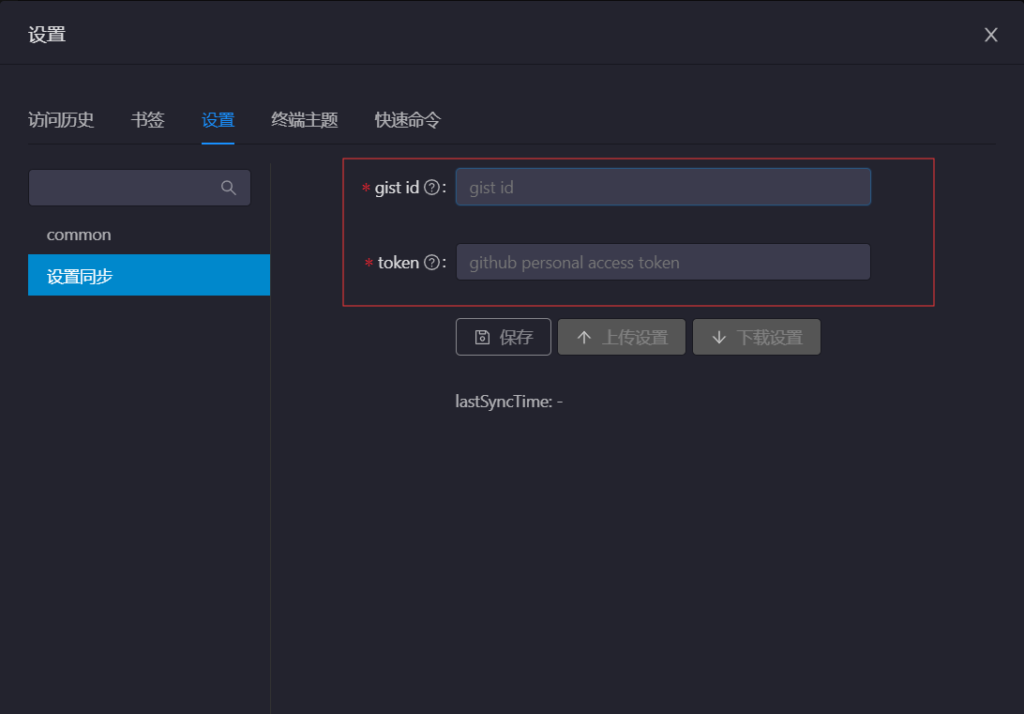Close the 设置 dialog with the X

pos(991,35)
